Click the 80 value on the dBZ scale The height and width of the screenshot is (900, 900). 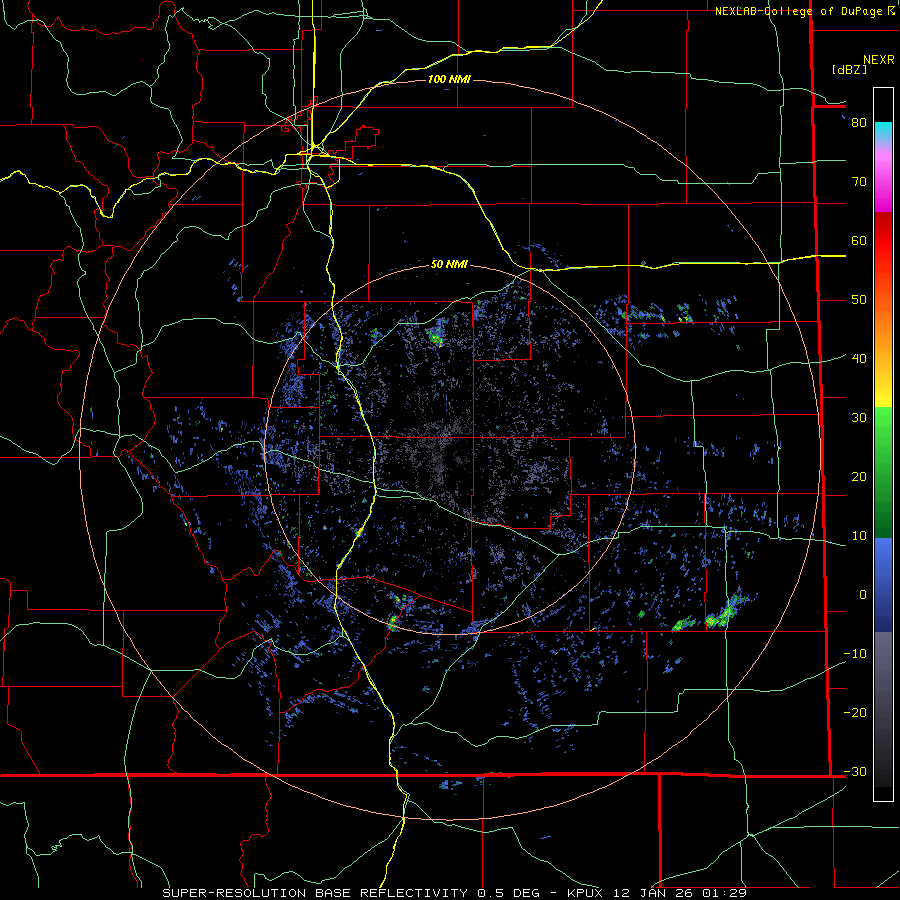(x=859, y=122)
